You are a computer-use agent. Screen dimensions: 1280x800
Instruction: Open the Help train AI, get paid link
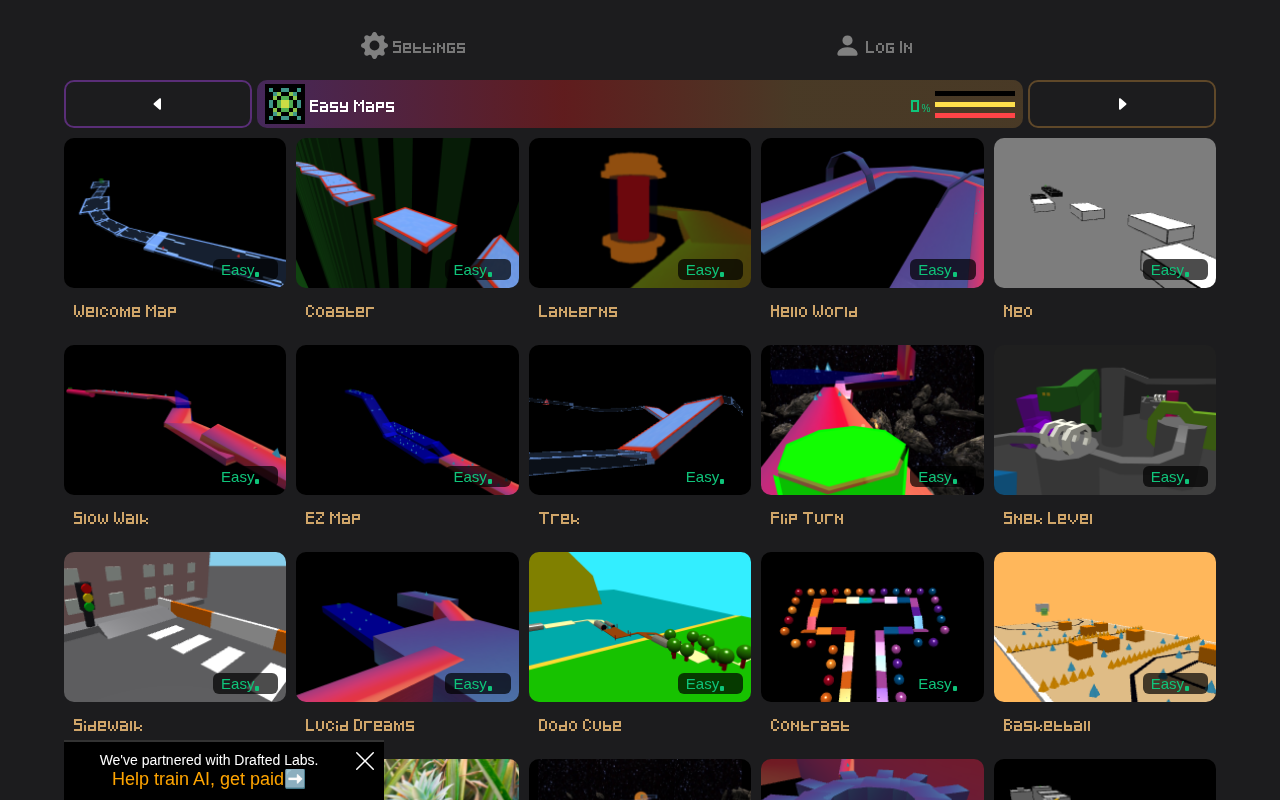point(209,779)
